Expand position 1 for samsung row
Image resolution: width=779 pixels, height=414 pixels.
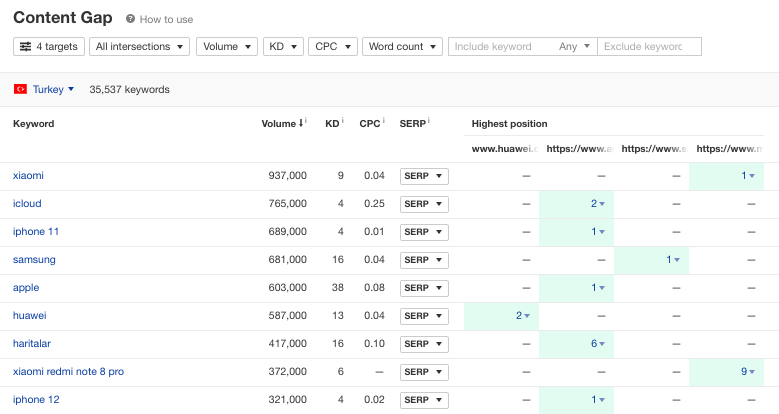coord(673,259)
